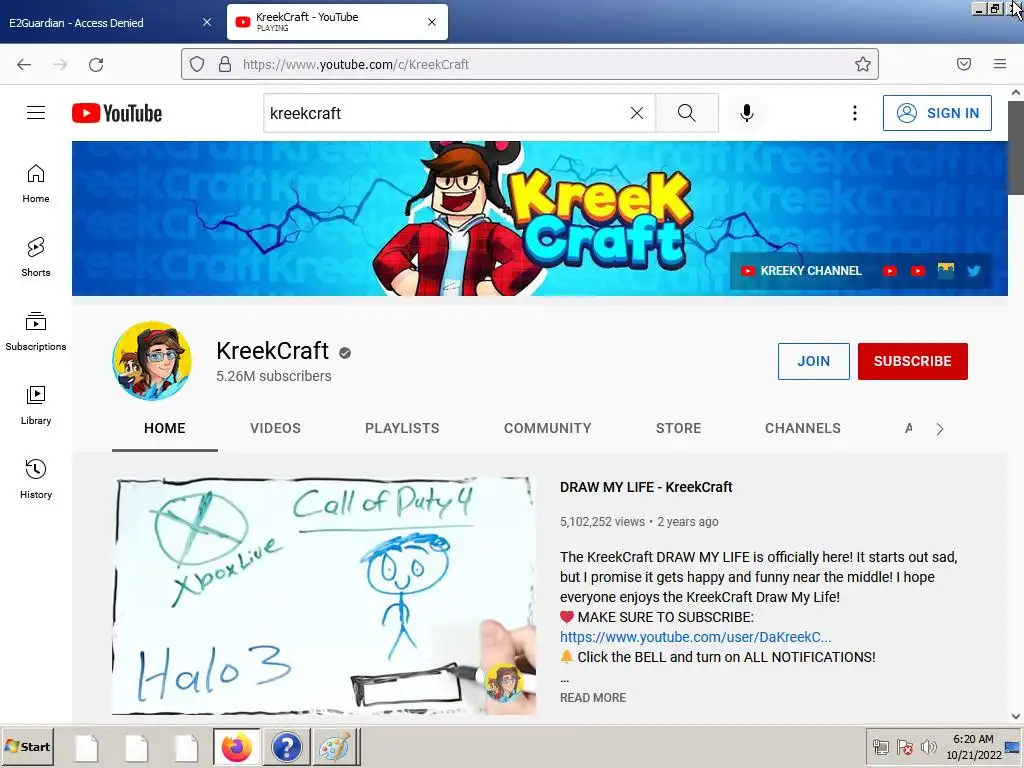This screenshot has height=768, width=1024.
Task: Click the YouTube logo
Action: pos(117,113)
